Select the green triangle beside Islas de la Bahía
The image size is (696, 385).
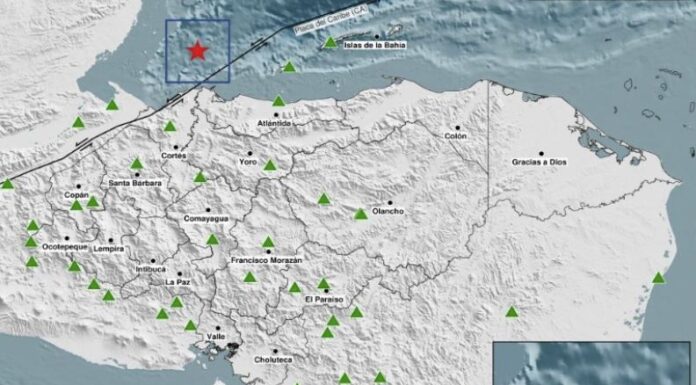tap(330, 43)
